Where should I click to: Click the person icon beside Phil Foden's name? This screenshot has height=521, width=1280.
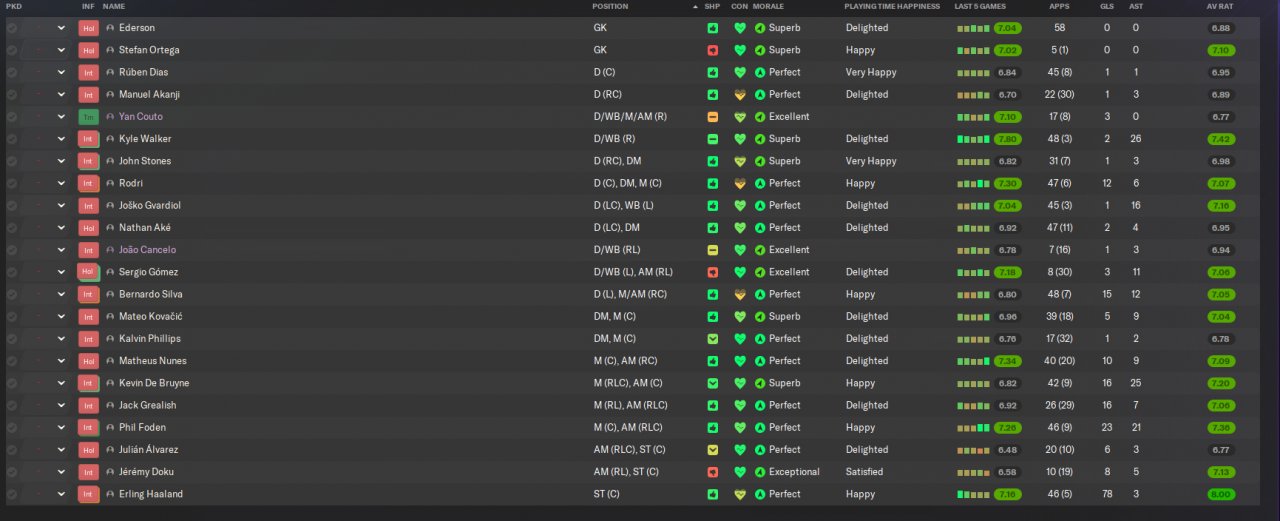coord(110,427)
